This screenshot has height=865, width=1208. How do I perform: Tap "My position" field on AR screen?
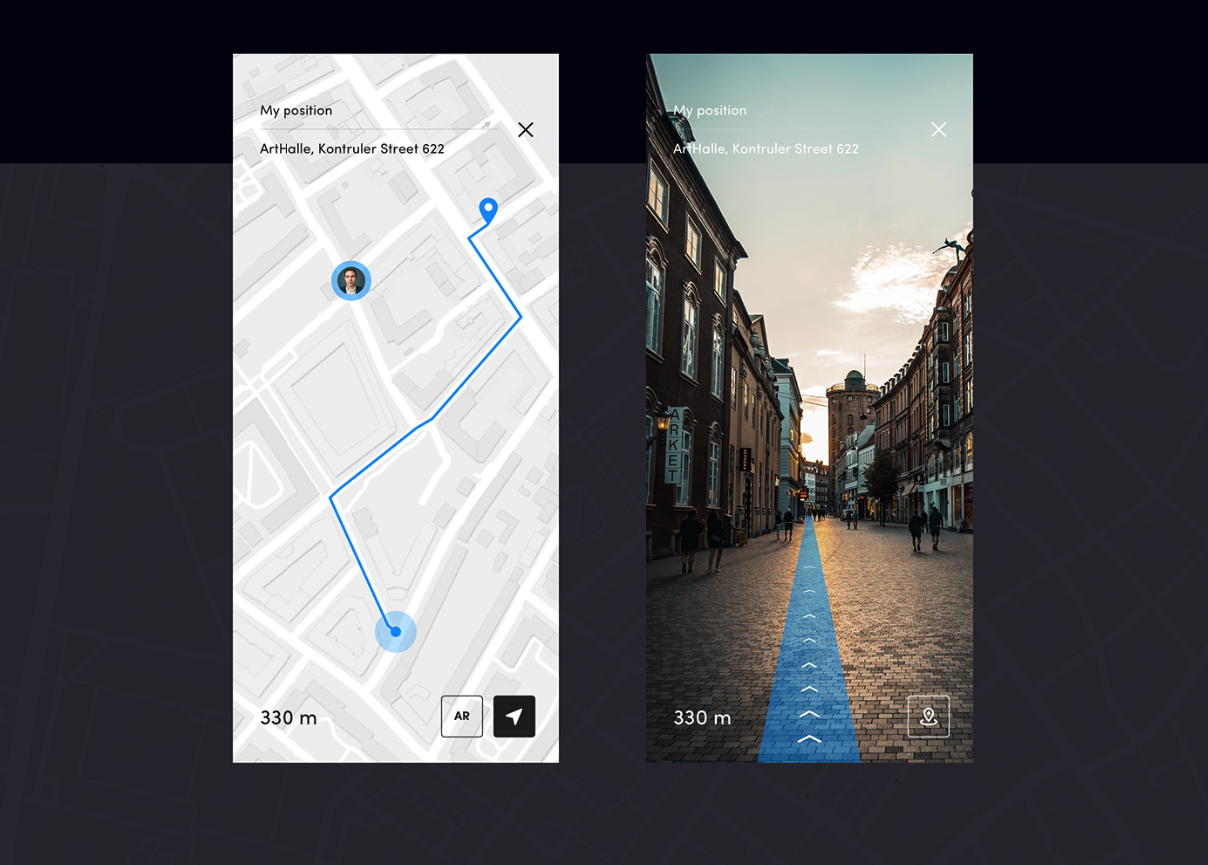[x=709, y=110]
